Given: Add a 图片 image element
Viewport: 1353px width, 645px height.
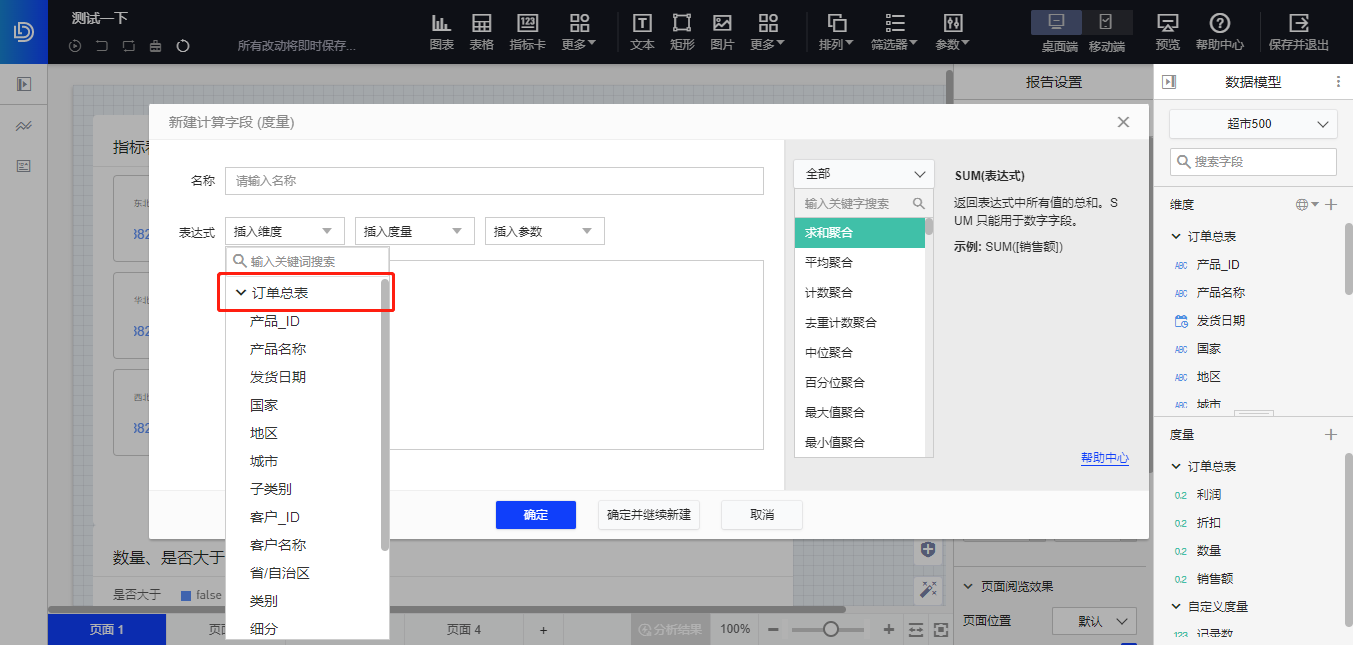Looking at the screenshot, I should point(722,30).
